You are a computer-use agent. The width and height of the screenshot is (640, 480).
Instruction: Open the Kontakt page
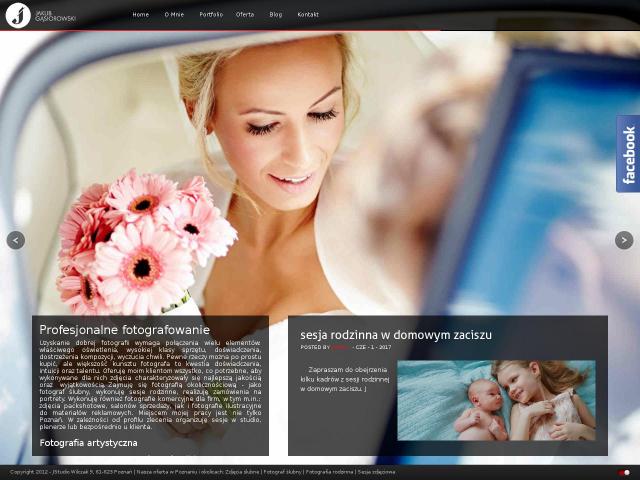pos(308,14)
